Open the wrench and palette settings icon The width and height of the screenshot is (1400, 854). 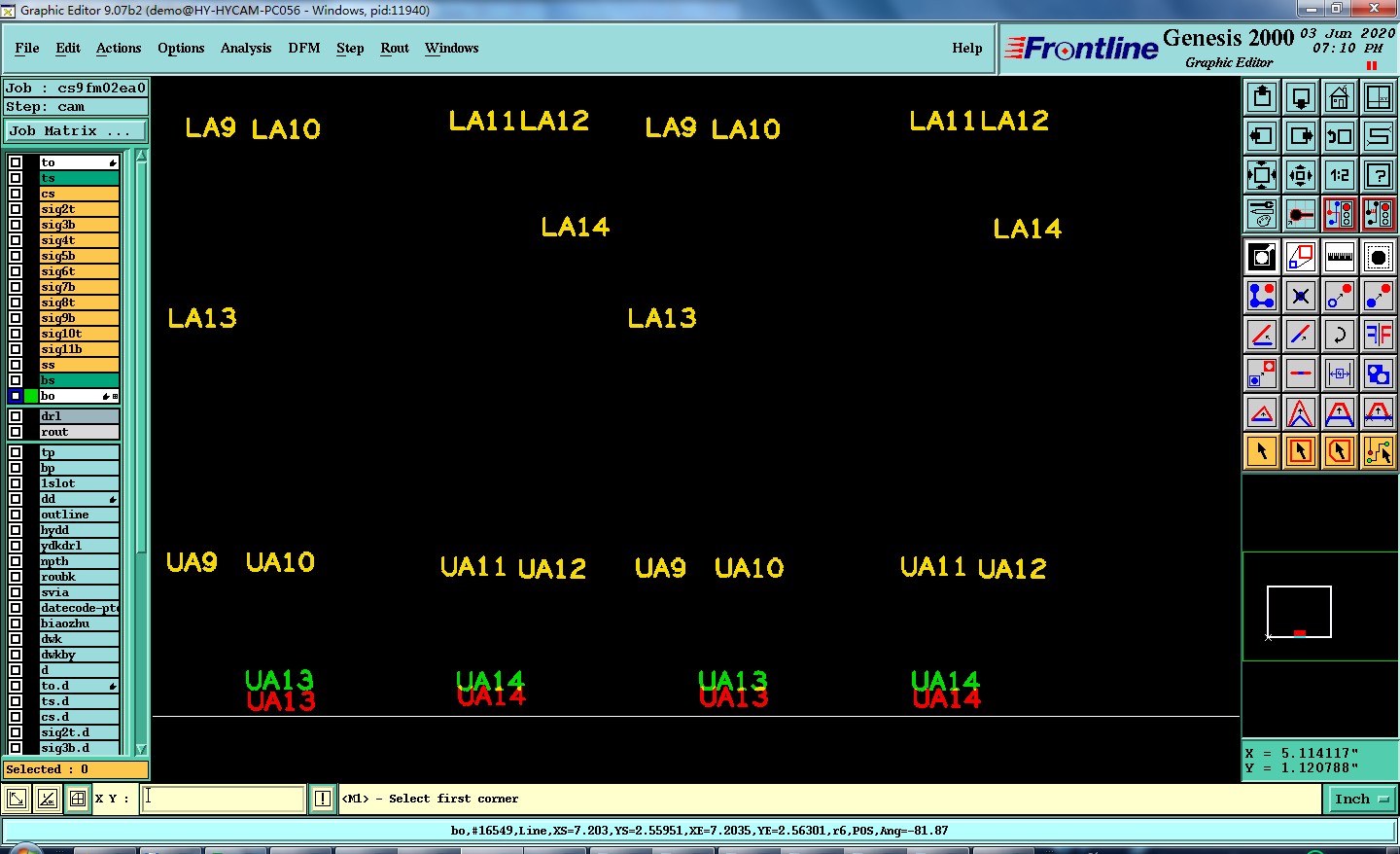point(1262,214)
